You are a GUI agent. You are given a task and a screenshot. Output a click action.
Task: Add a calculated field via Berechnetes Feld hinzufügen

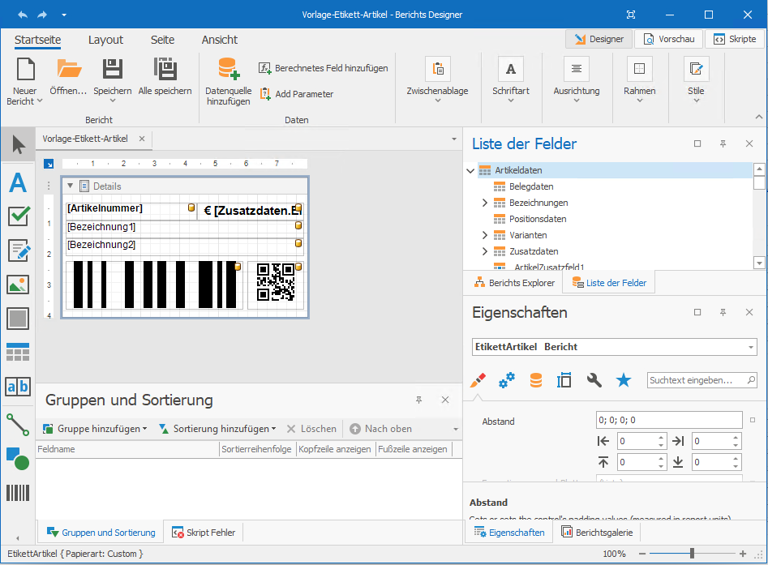pos(323,68)
